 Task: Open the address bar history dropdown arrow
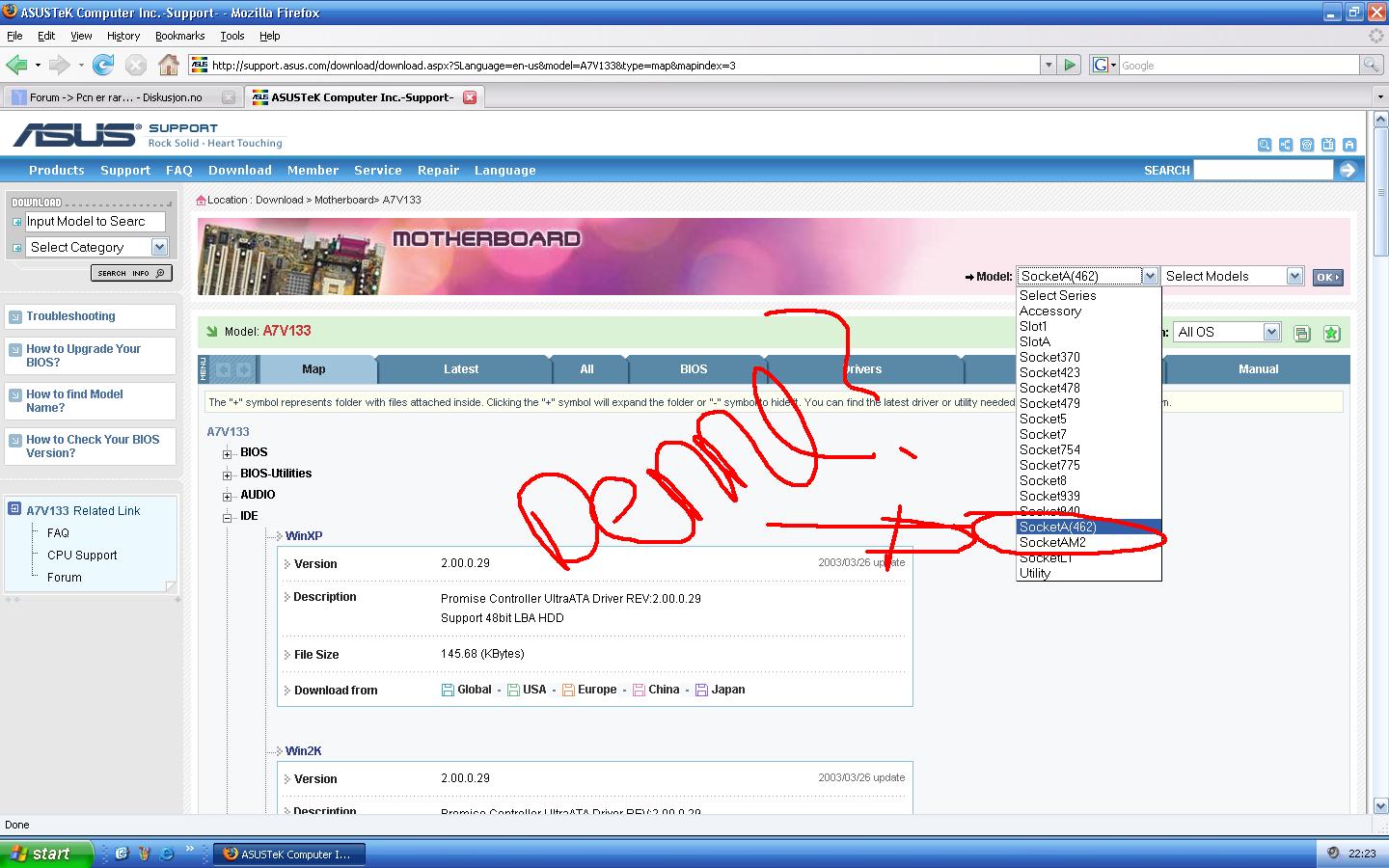pyautogui.click(x=1049, y=65)
